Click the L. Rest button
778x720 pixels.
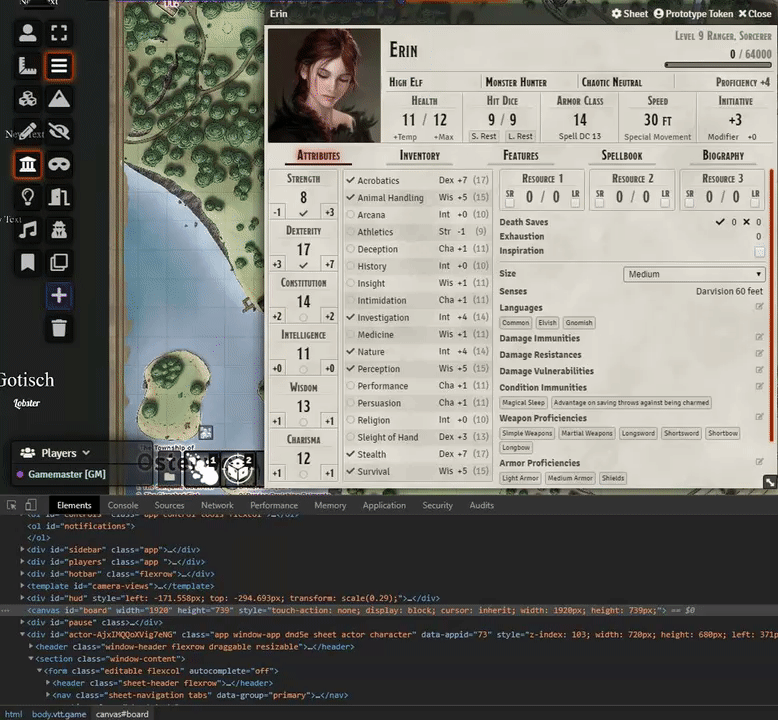[520, 136]
